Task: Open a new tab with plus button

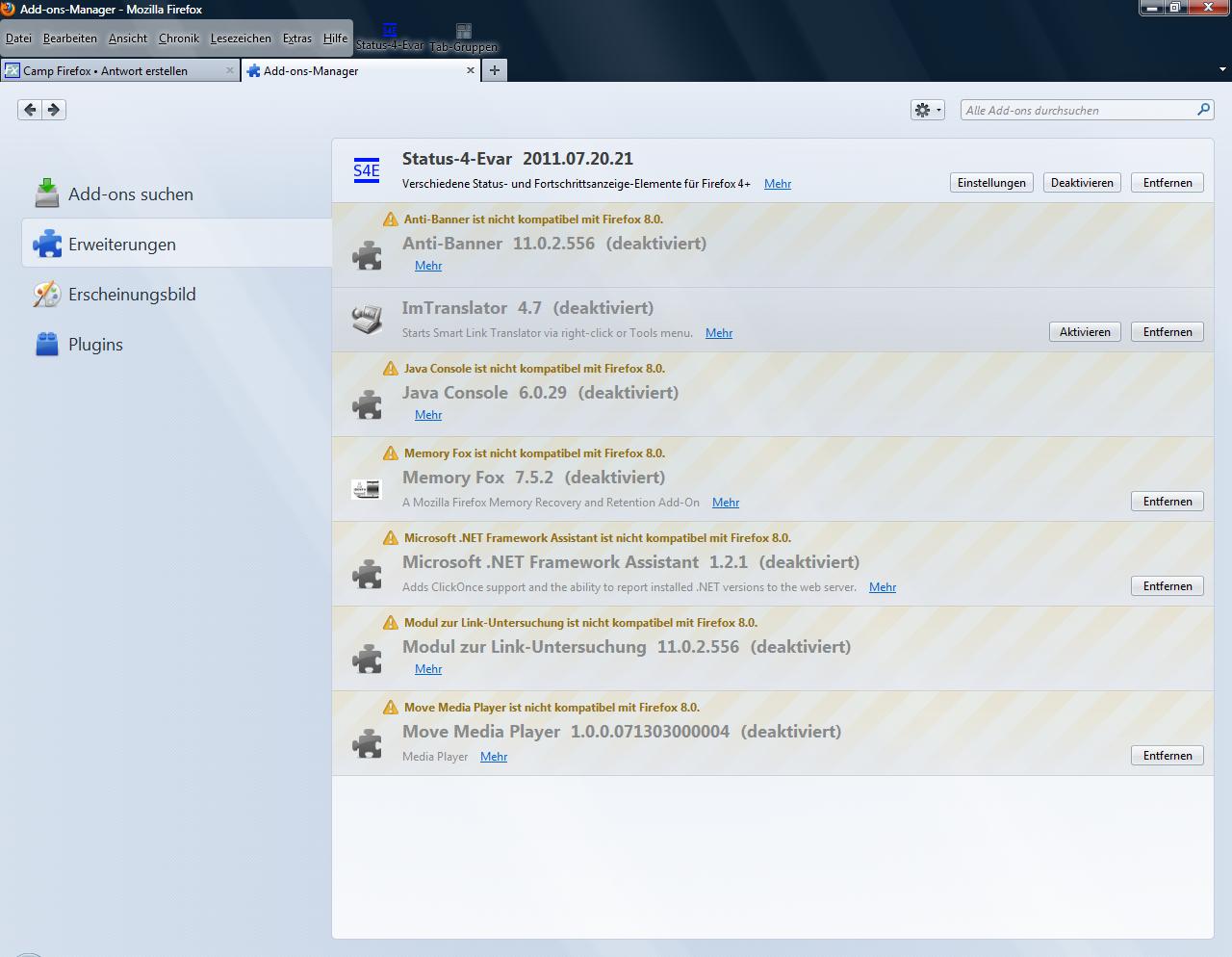Action: [x=494, y=70]
